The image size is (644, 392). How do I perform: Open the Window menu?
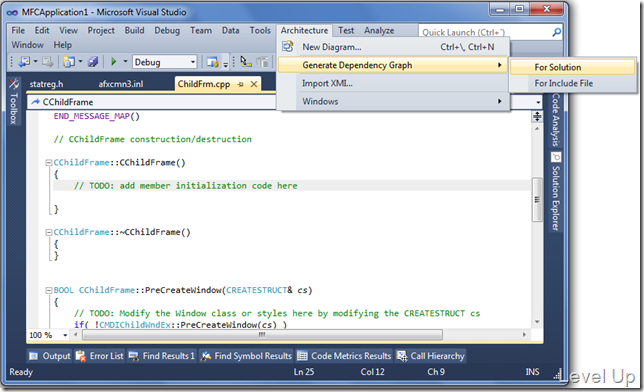28,45
